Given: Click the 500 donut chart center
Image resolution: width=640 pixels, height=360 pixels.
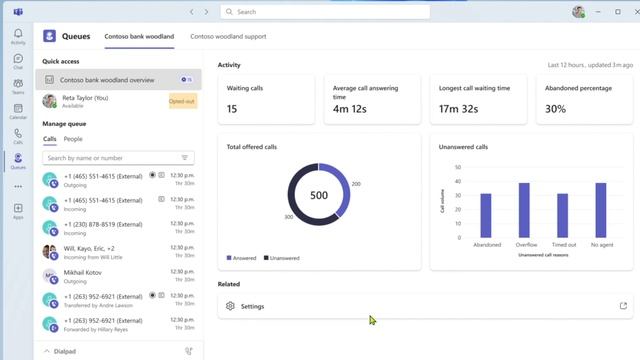Looking at the screenshot, I should point(319,195).
